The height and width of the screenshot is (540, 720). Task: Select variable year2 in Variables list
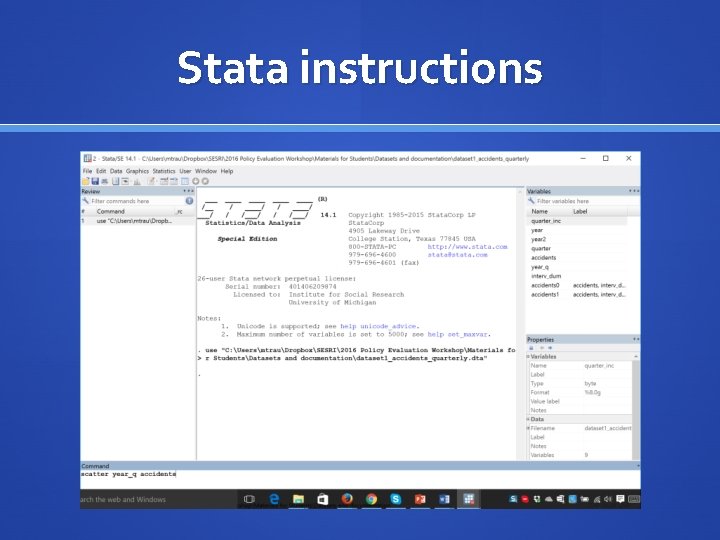[x=577, y=239]
